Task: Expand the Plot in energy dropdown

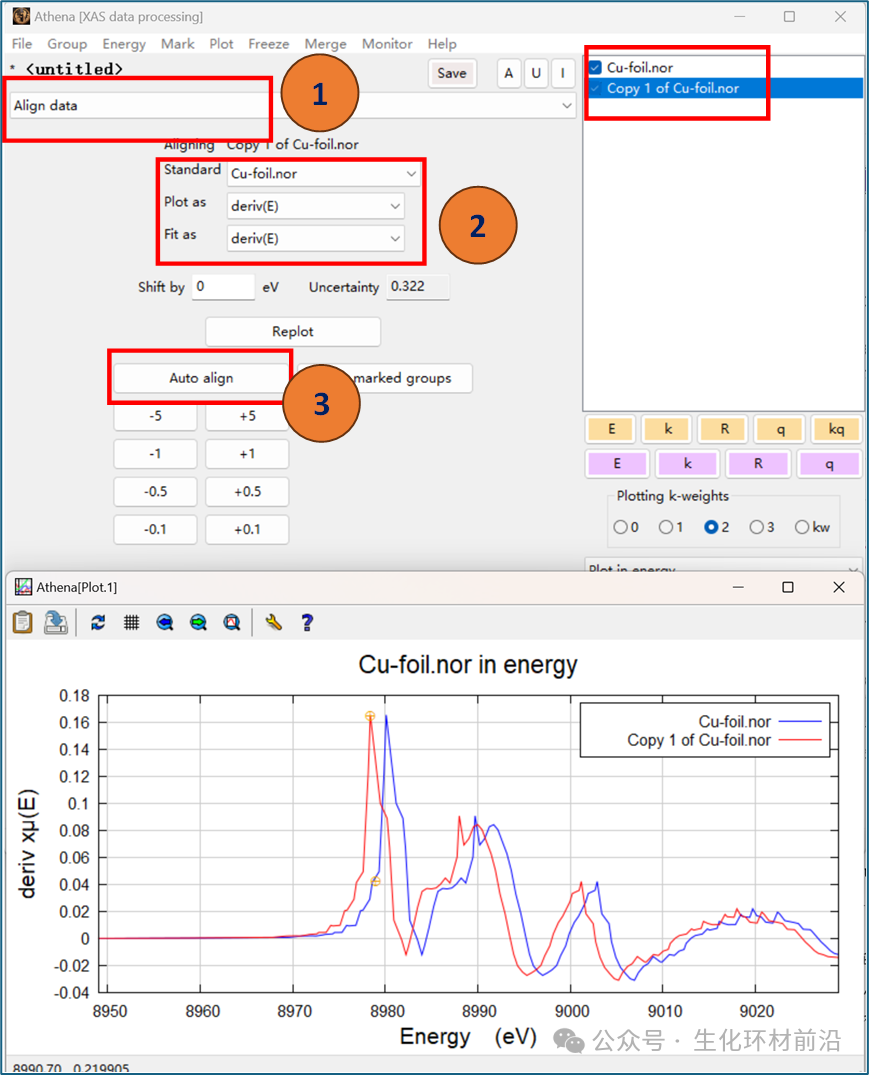Action: 723,566
